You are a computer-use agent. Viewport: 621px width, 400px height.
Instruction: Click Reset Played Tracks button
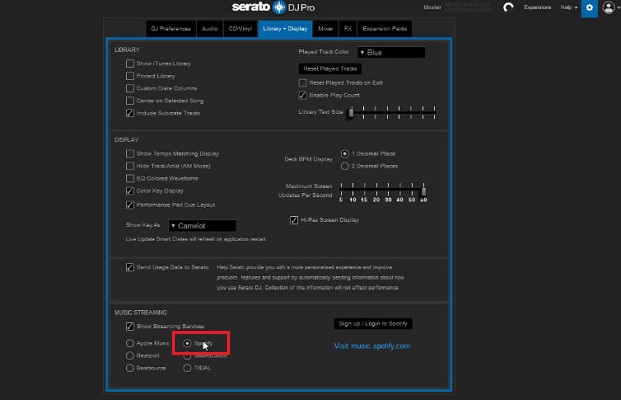click(330, 69)
